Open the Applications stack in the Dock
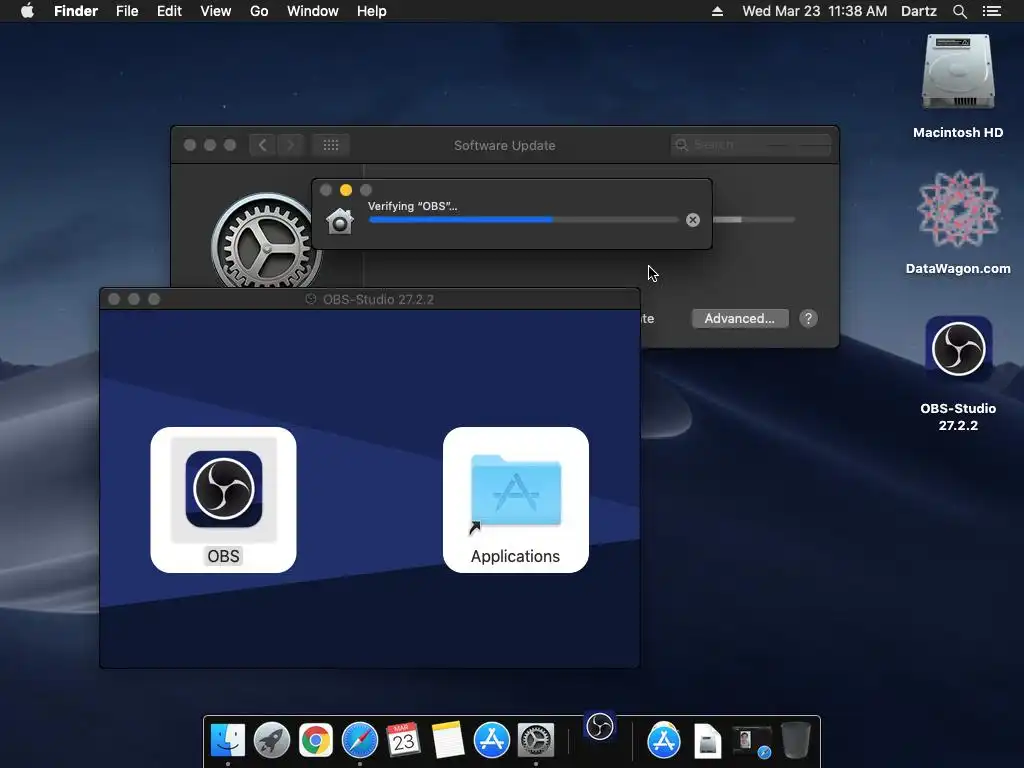The height and width of the screenshot is (768, 1024). point(664,740)
